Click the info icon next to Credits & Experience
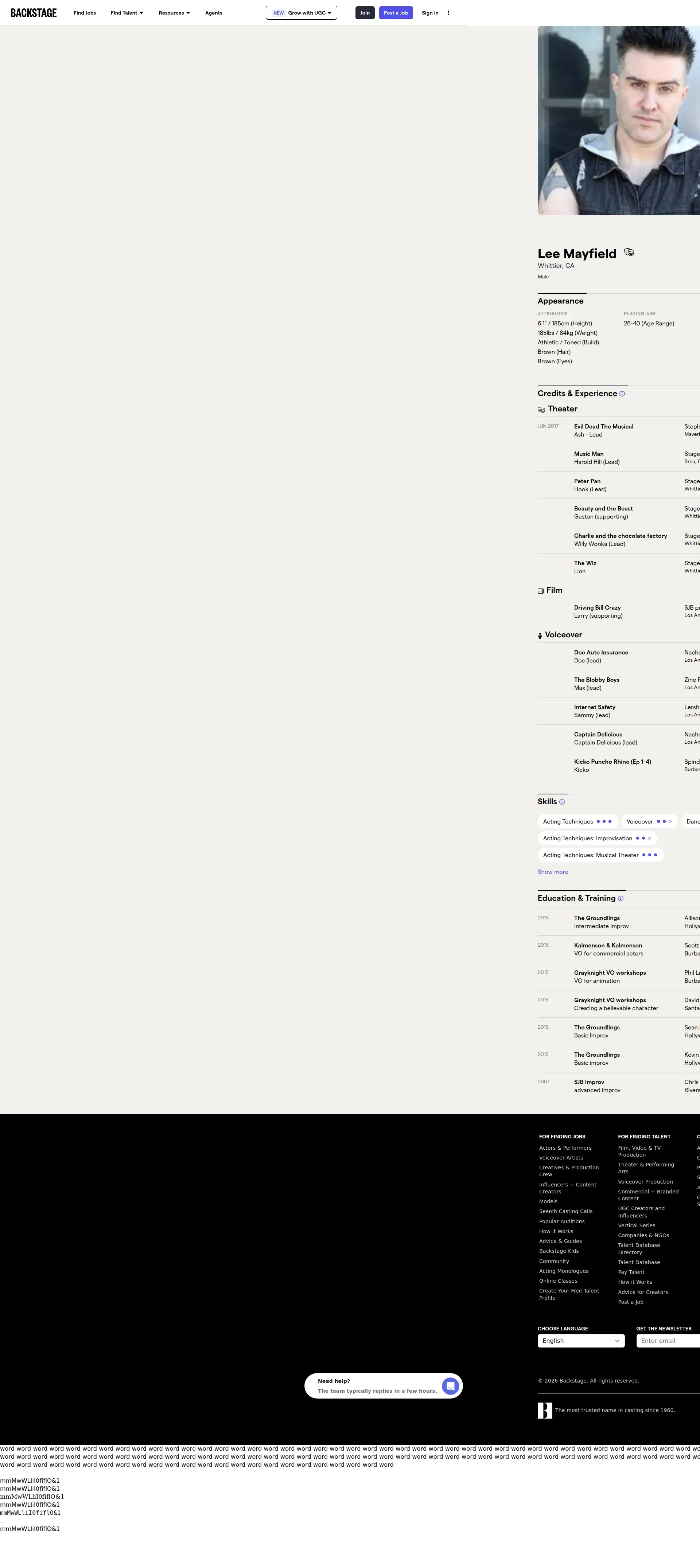The image size is (700, 1568). 622,394
